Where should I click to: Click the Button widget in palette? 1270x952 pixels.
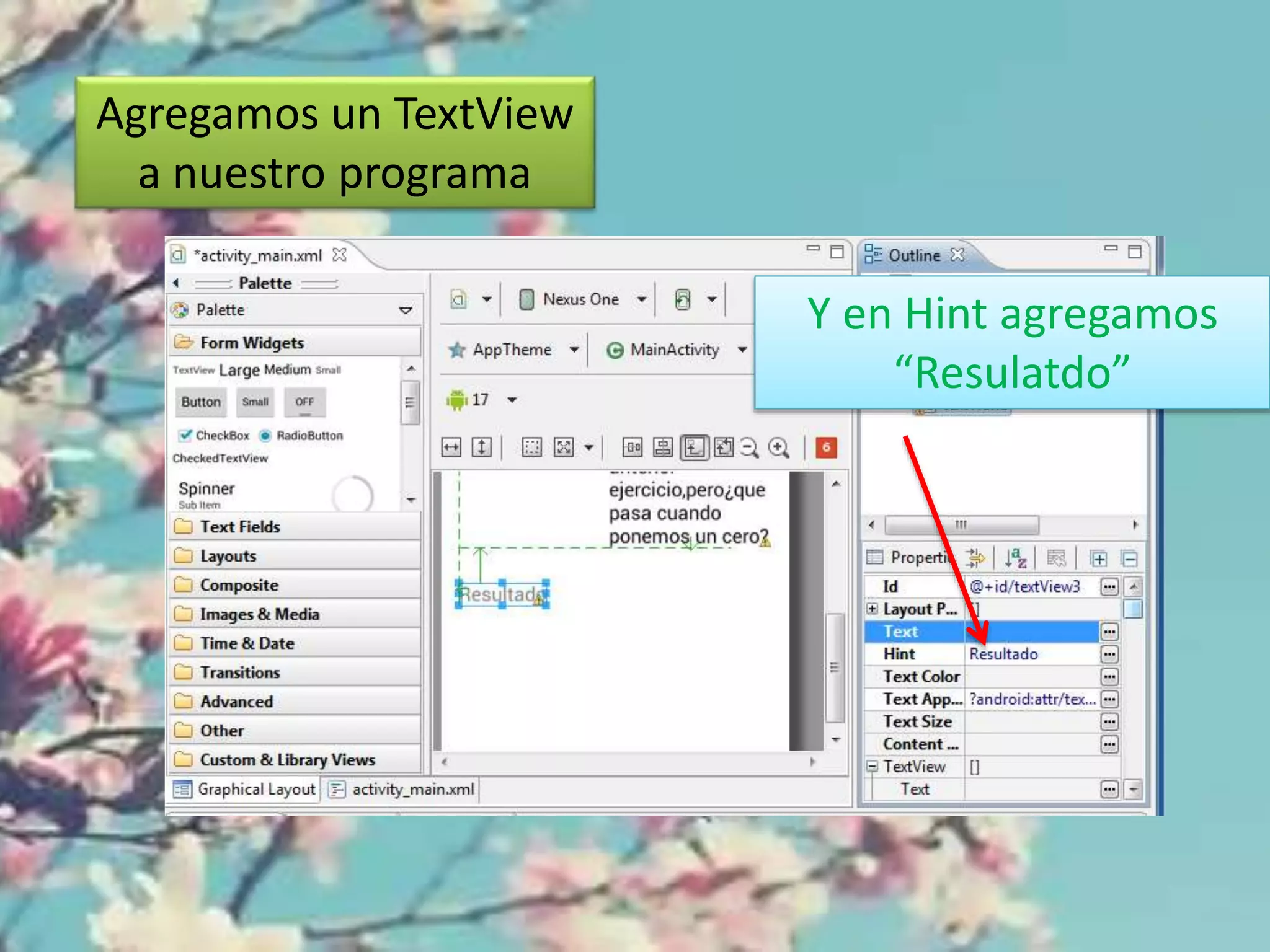(201, 402)
